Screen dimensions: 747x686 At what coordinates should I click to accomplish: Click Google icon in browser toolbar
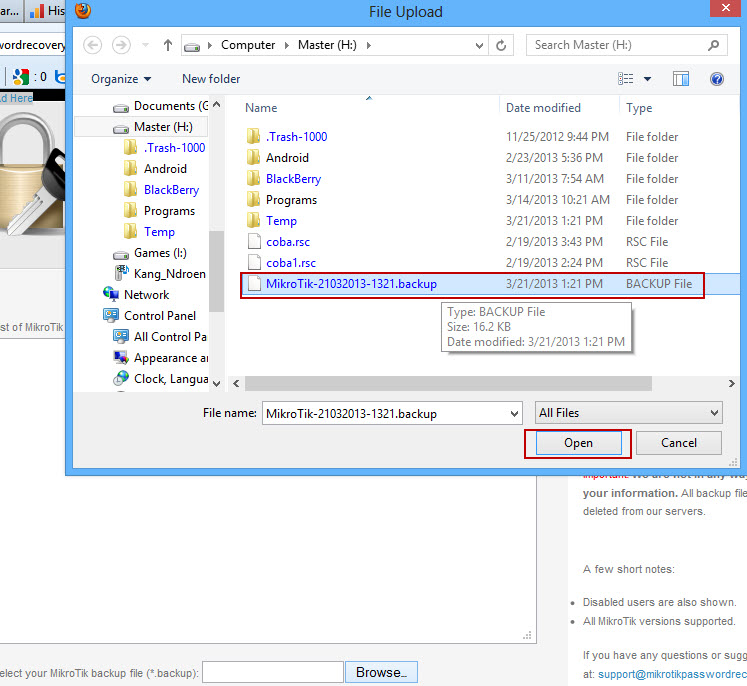coord(20,77)
